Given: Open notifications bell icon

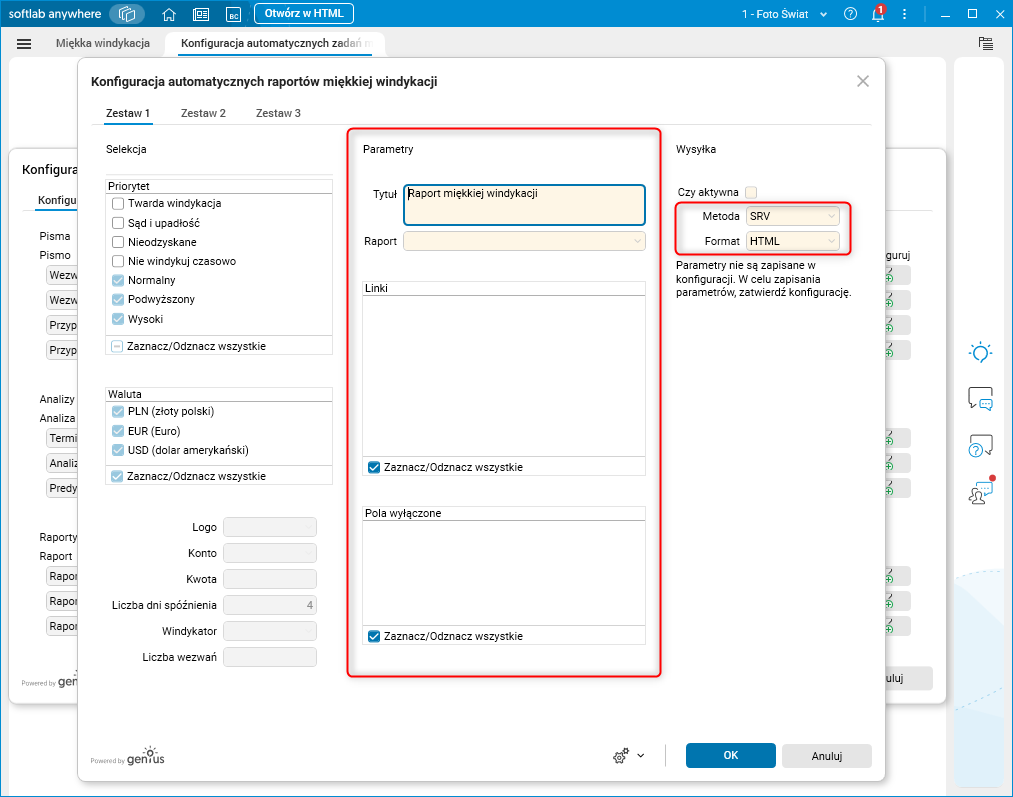Looking at the screenshot, I should 877,14.
